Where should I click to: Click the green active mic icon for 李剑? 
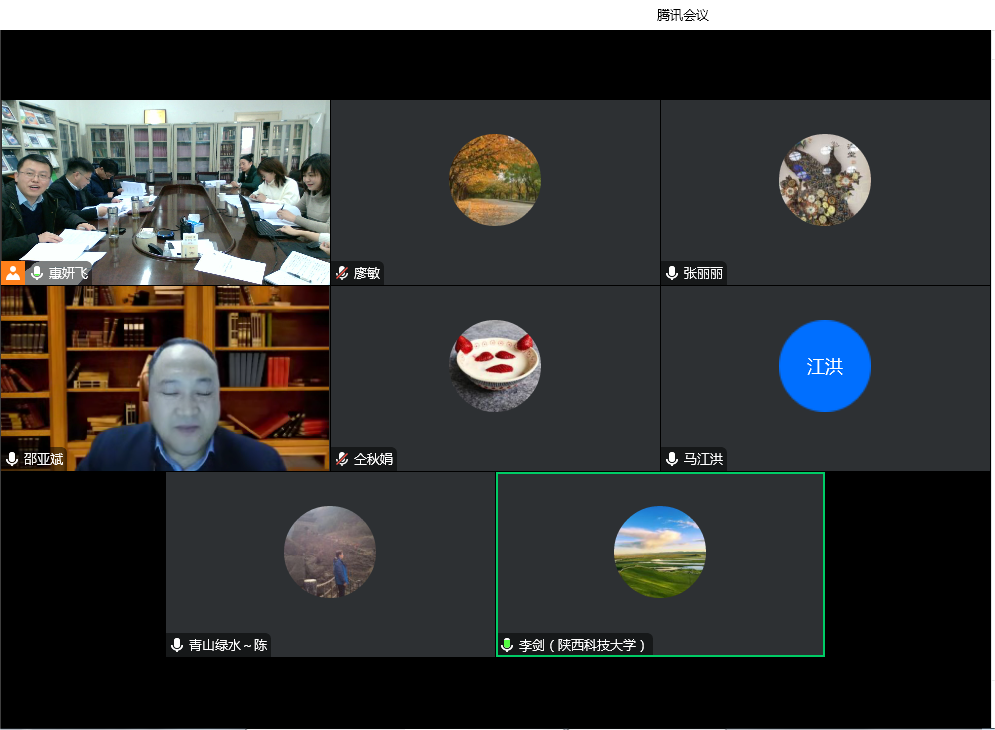[507, 645]
